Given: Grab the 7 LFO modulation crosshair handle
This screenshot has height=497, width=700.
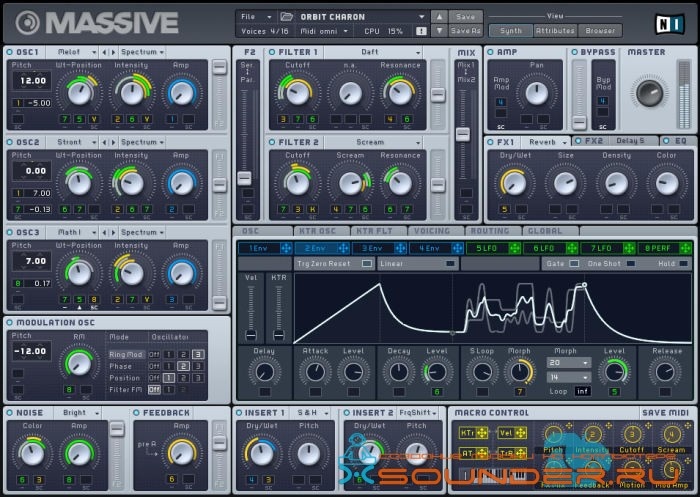Looking at the screenshot, I should click(x=629, y=248).
